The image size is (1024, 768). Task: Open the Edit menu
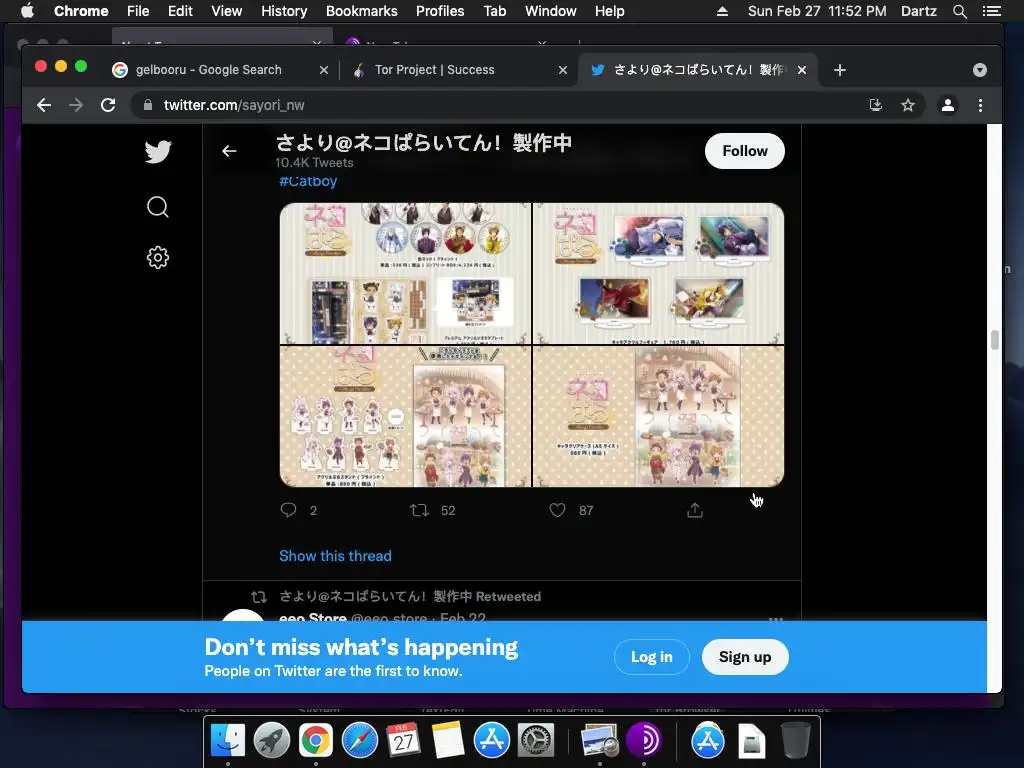tap(180, 11)
